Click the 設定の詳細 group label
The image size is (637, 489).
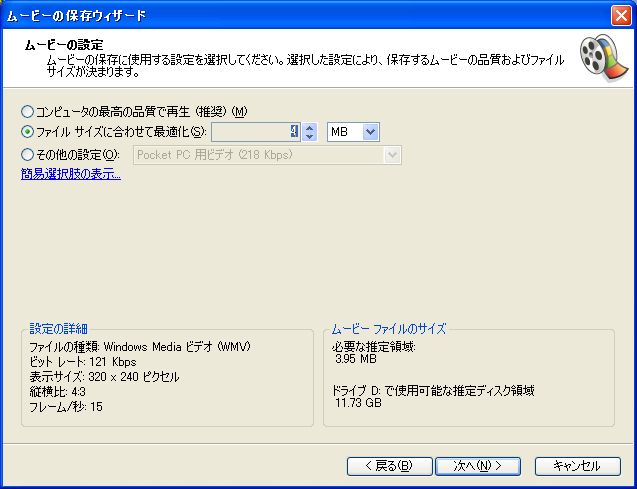click(x=58, y=329)
